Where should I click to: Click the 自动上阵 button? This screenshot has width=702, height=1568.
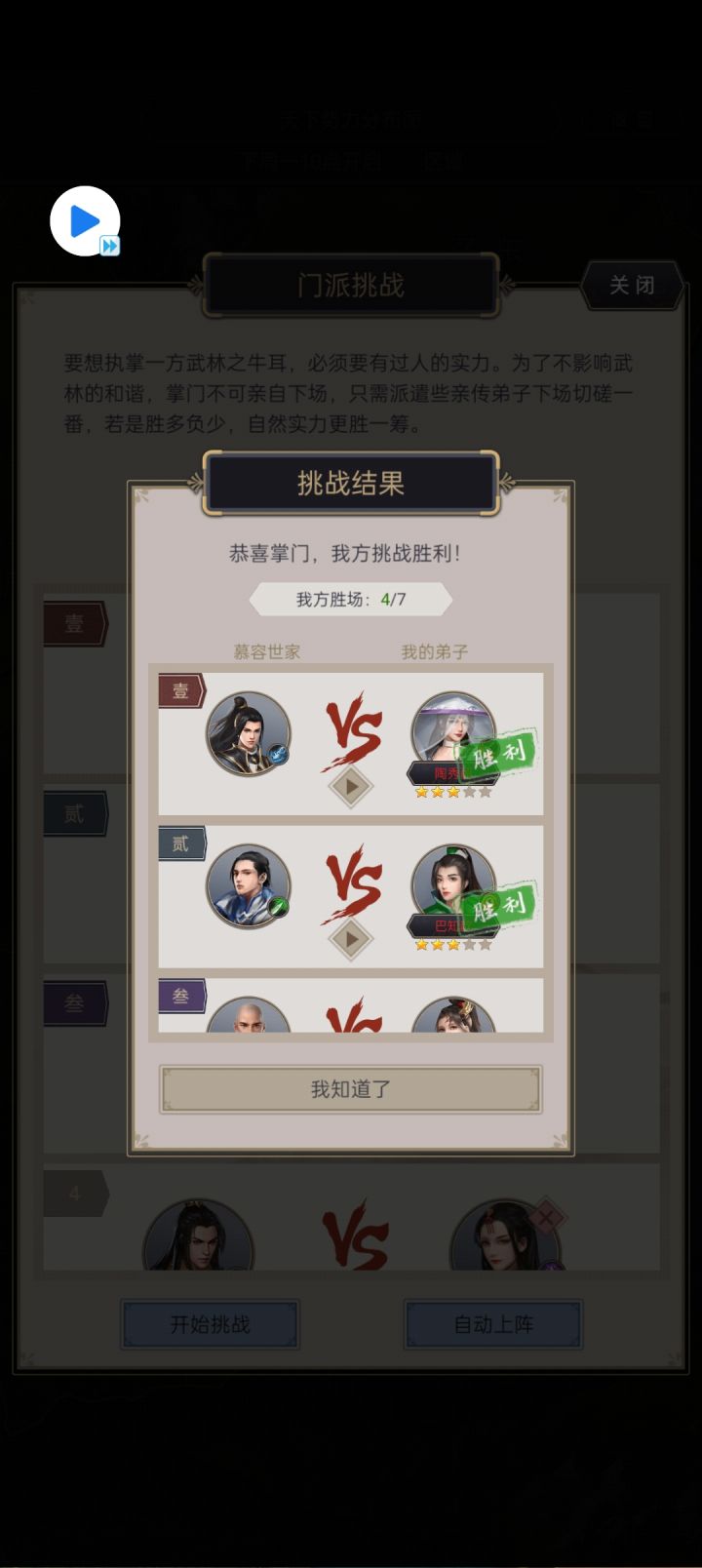click(x=493, y=1324)
